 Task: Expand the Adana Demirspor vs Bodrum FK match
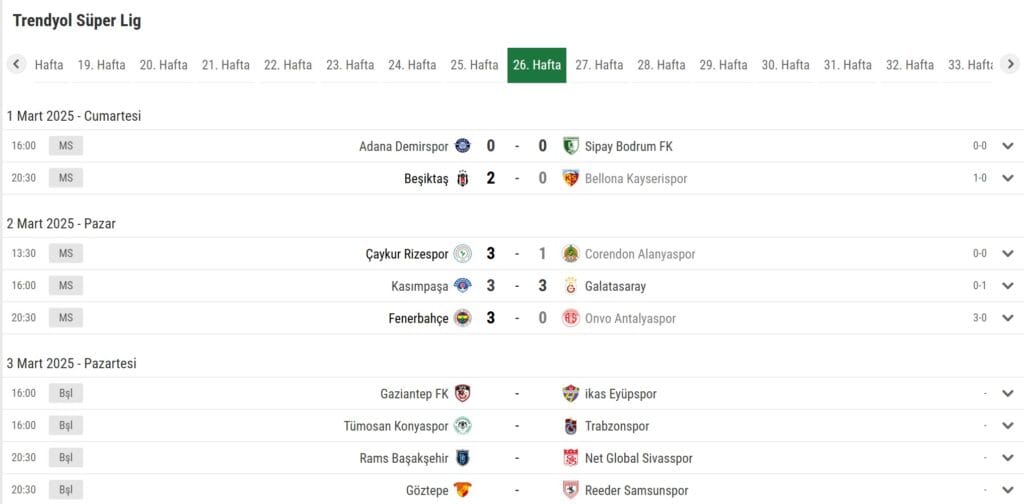point(1008,146)
